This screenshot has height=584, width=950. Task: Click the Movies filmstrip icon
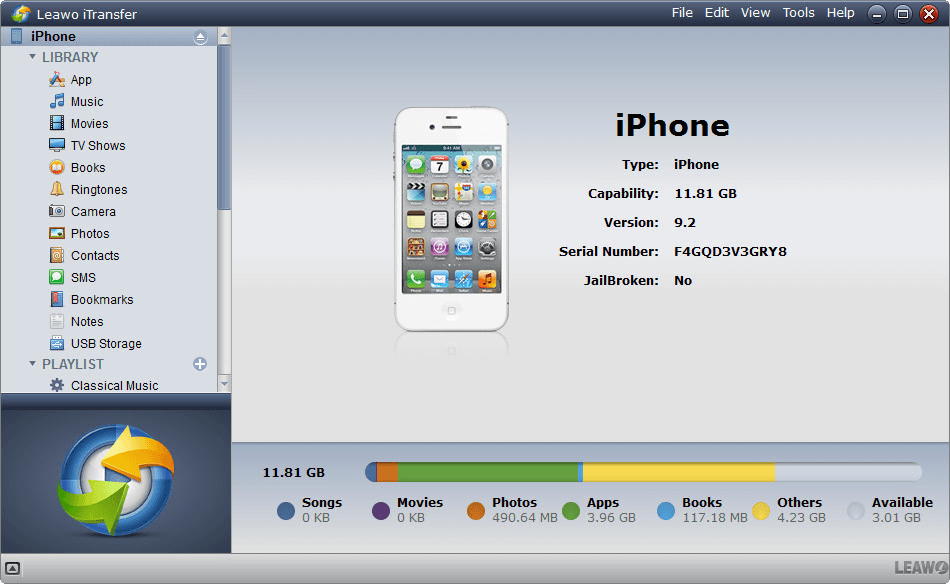tap(57, 123)
